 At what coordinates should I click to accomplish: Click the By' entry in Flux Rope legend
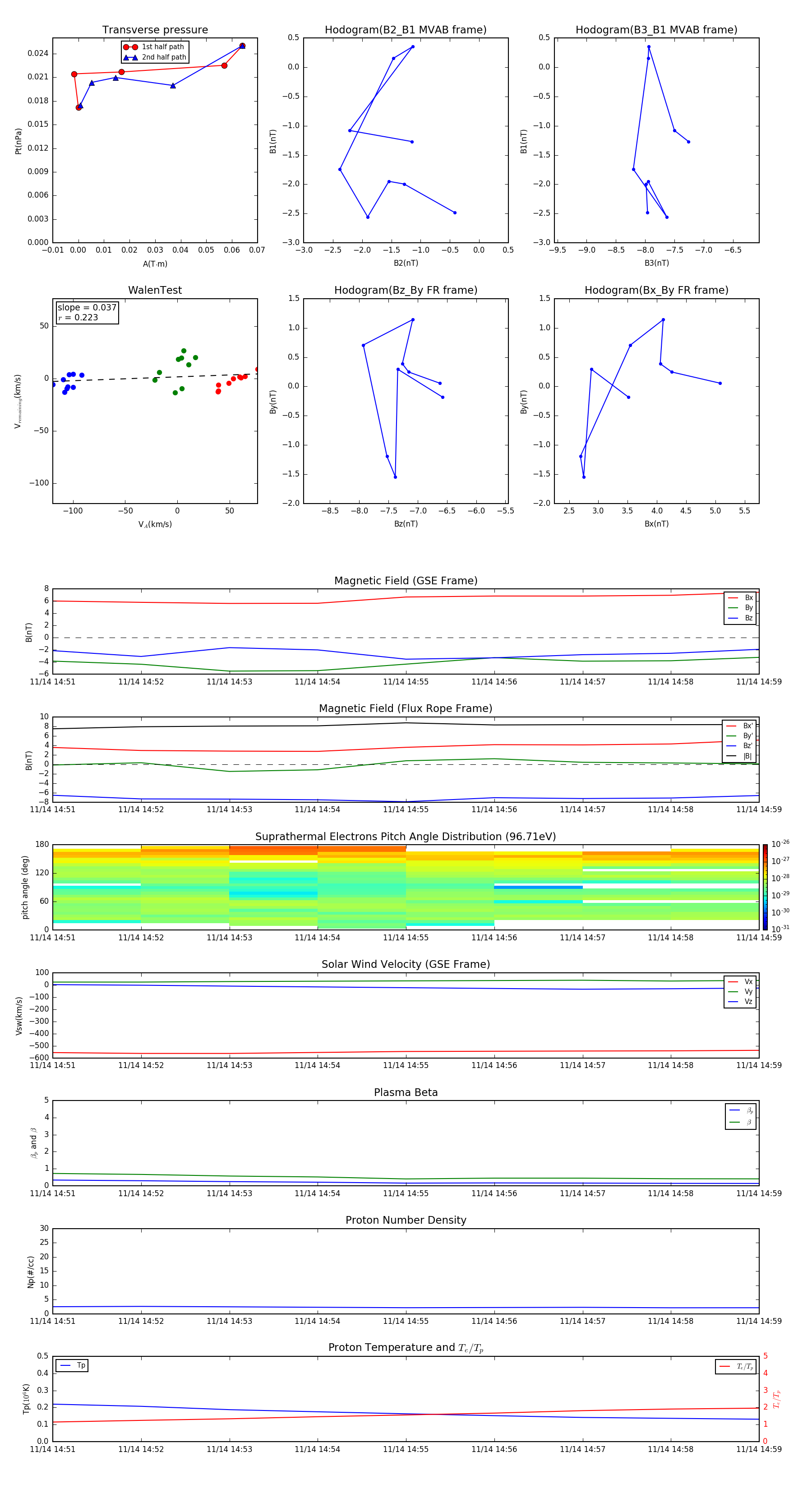[739, 736]
